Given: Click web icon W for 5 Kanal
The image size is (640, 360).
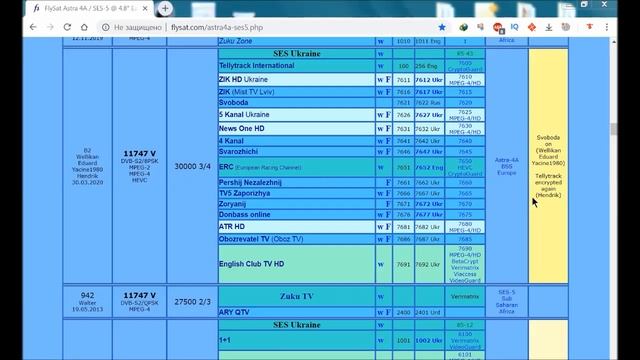Looking at the screenshot, I should [380, 115].
